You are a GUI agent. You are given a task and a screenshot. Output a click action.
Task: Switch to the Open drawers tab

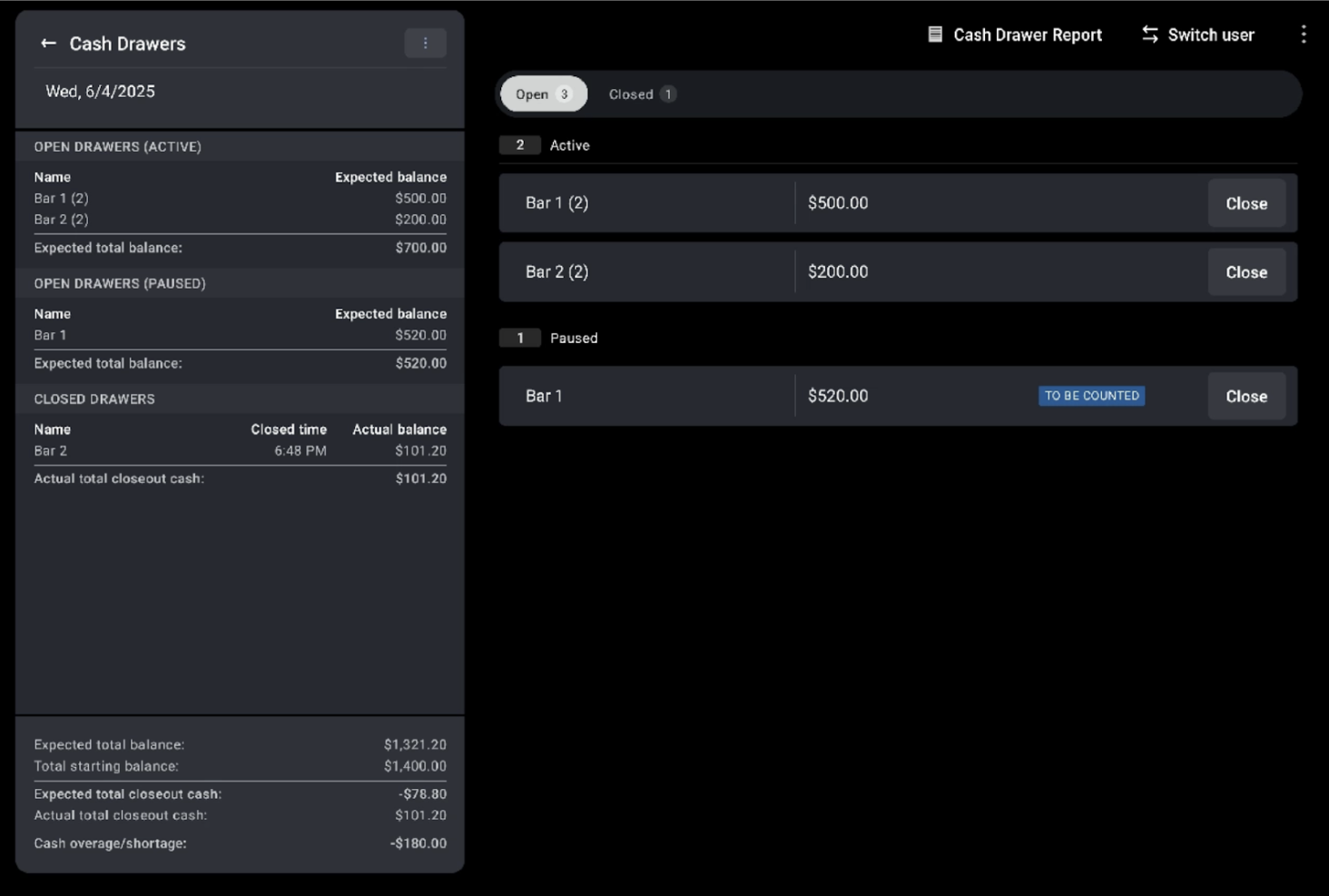pyautogui.click(x=543, y=94)
